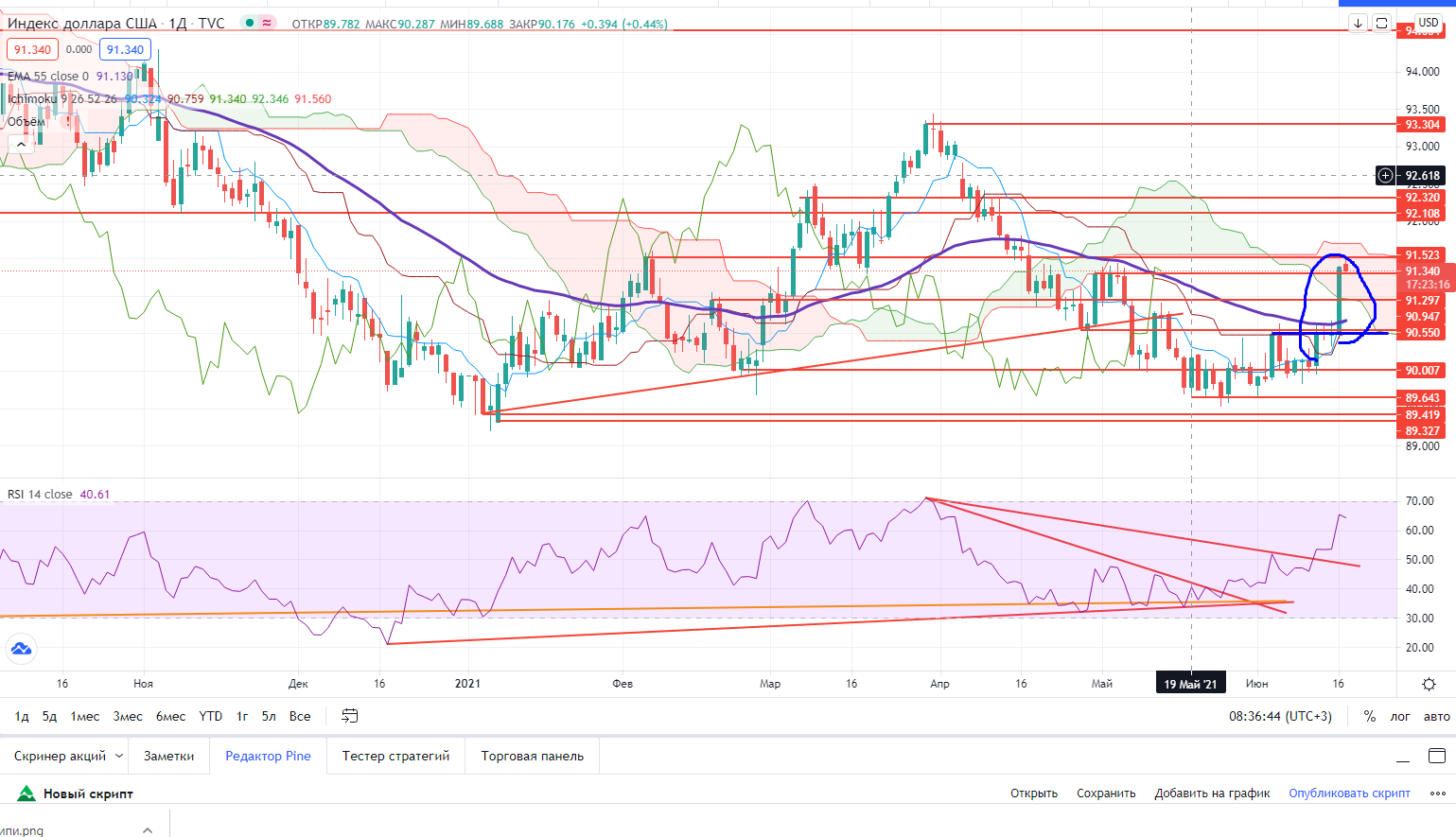Toggle percent scale mode
Viewport: 1456px width, 837px height.
(1369, 716)
